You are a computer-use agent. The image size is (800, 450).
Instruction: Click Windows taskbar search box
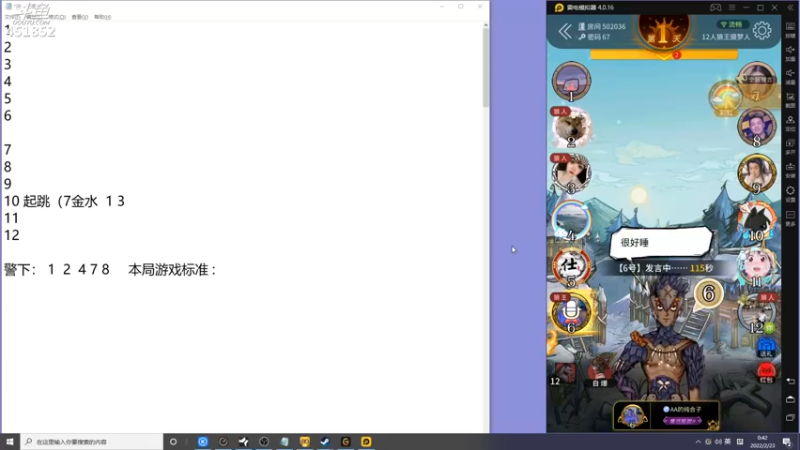pos(92,441)
